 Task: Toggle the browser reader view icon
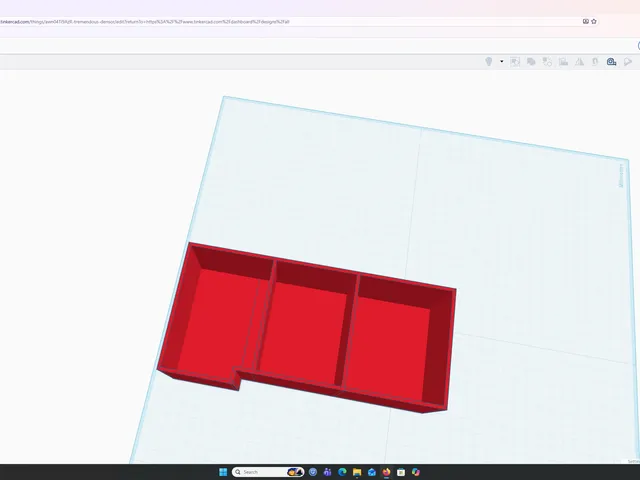[x=585, y=21]
